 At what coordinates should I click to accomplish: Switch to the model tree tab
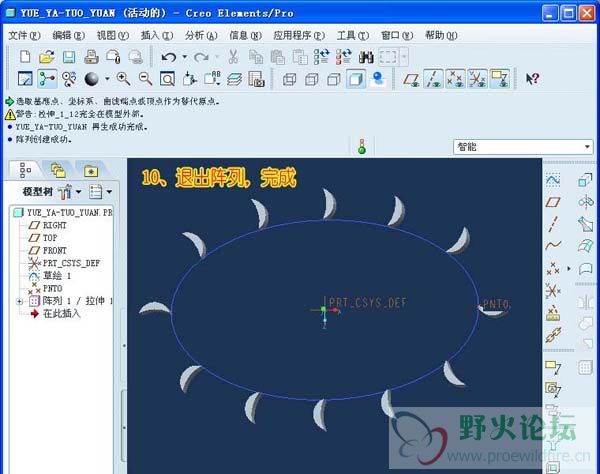25,170
